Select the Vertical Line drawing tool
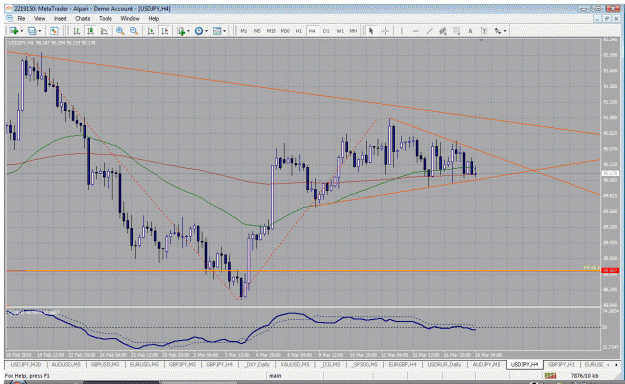625x384 pixels. point(401,31)
